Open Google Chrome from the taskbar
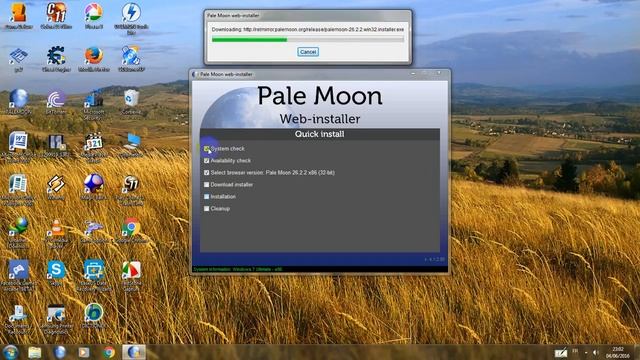This screenshot has height=360, width=640. (x=109, y=352)
